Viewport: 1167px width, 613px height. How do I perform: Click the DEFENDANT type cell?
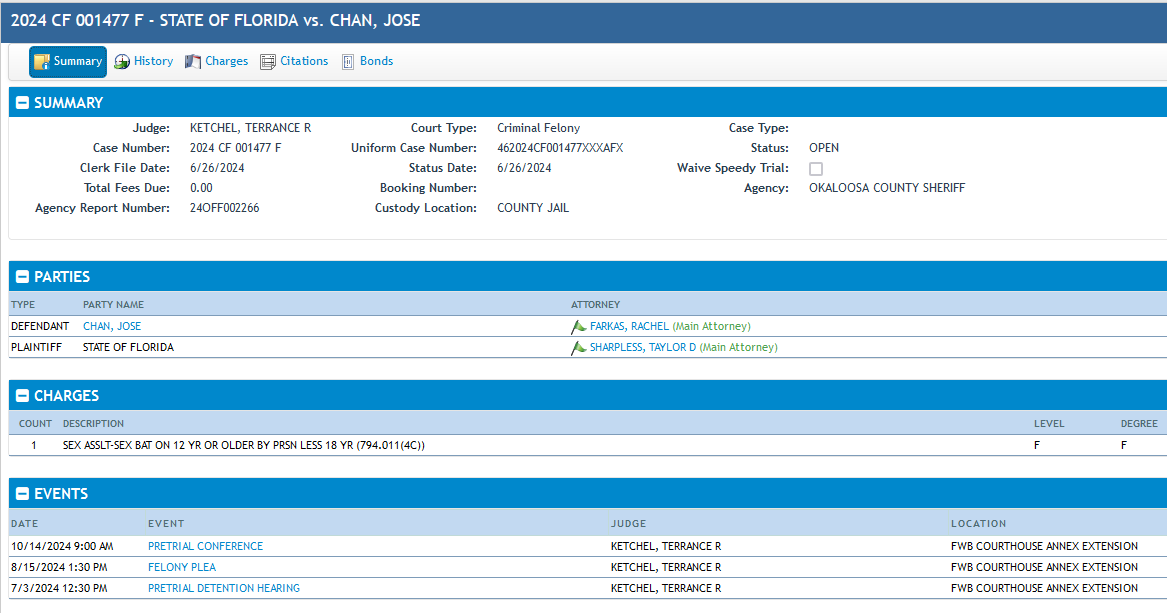(x=40, y=327)
